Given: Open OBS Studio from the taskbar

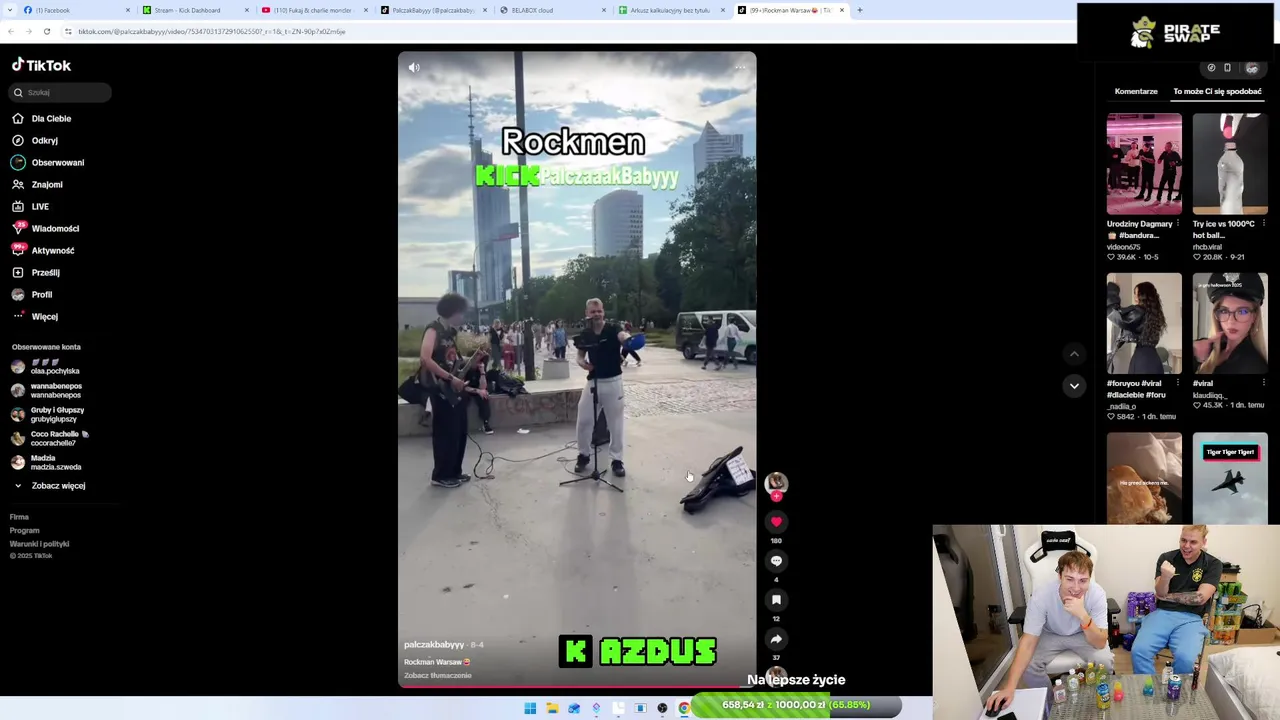Looking at the screenshot, I should click(x=662, y=709).
